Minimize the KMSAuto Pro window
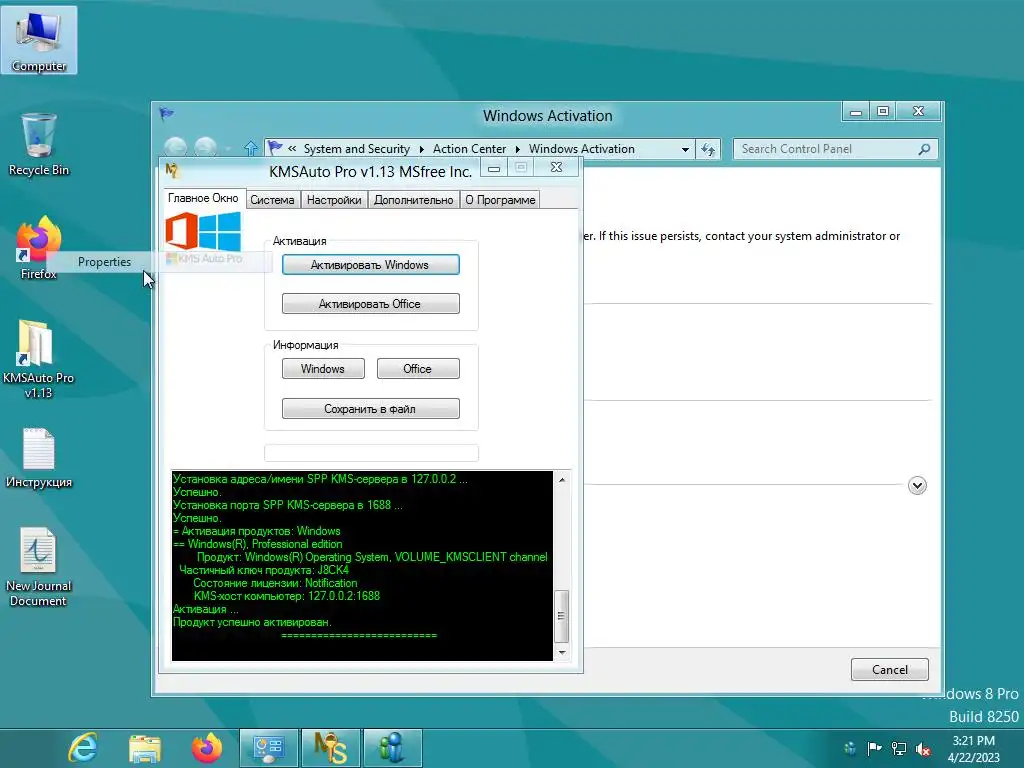The image size is (1024, 768). point(494,168)
